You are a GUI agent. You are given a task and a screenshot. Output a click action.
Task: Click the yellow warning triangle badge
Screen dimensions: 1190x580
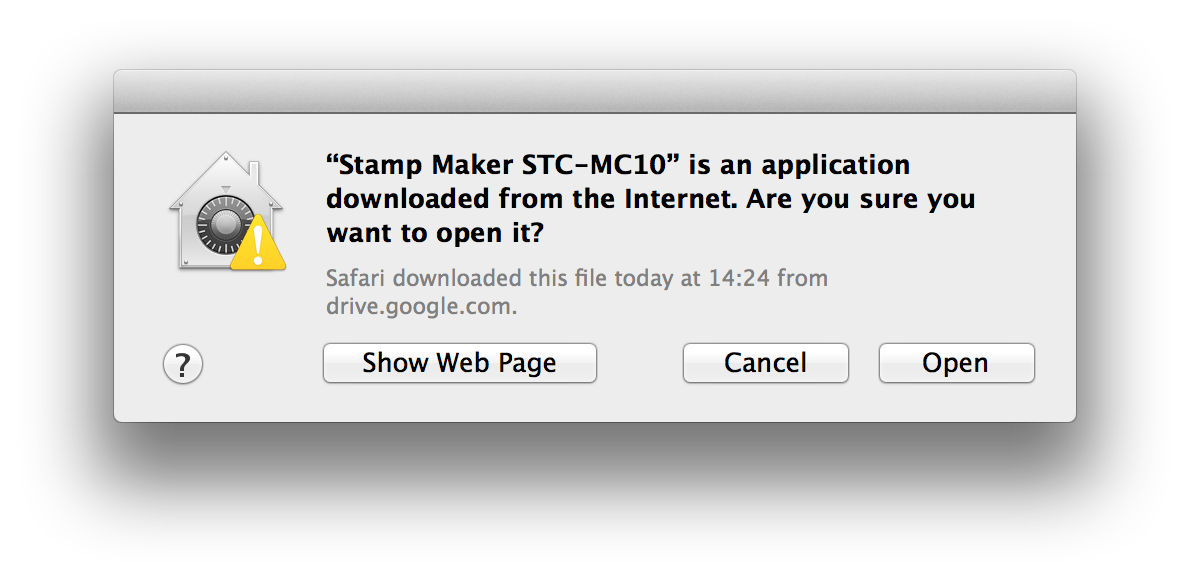258,243
